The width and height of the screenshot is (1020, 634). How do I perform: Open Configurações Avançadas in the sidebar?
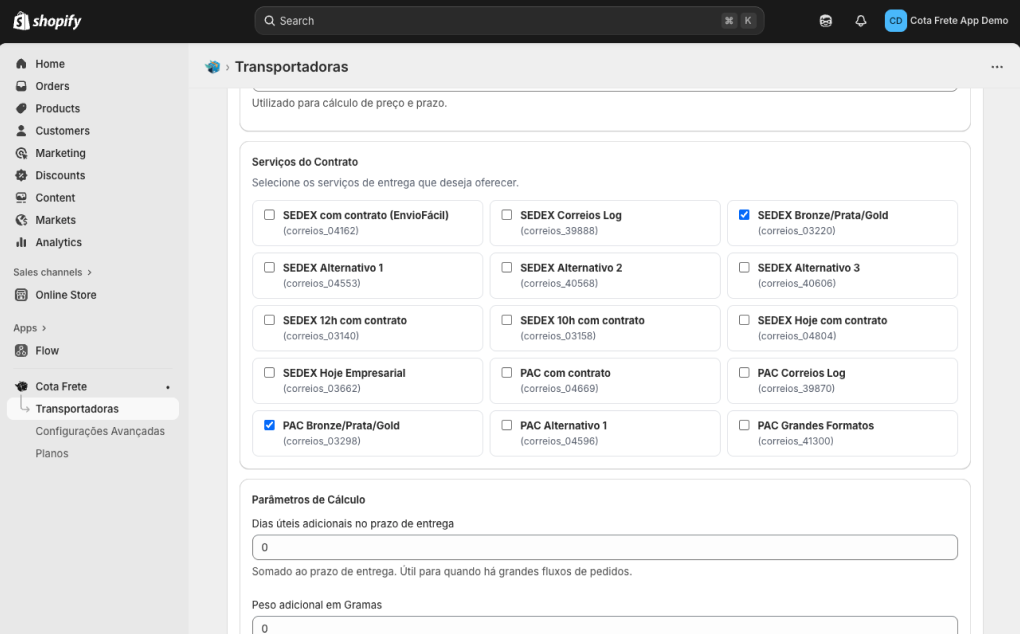pyautogui.click(x=100, y=431)
